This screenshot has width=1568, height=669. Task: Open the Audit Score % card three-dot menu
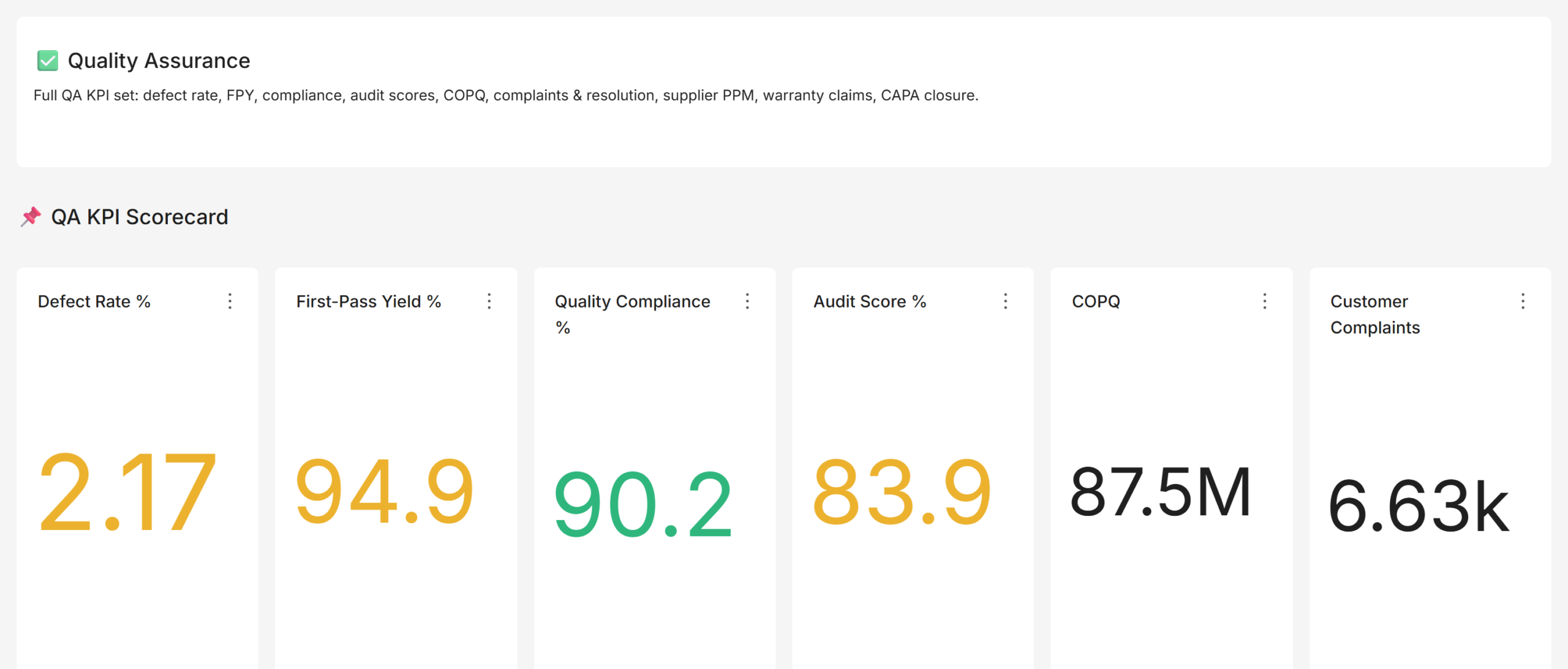1005,301
